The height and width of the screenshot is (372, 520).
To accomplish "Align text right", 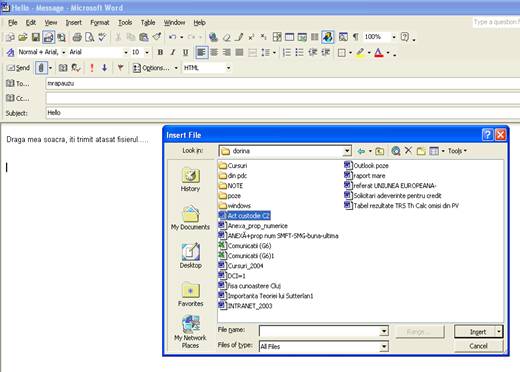I will pos(227,52).
